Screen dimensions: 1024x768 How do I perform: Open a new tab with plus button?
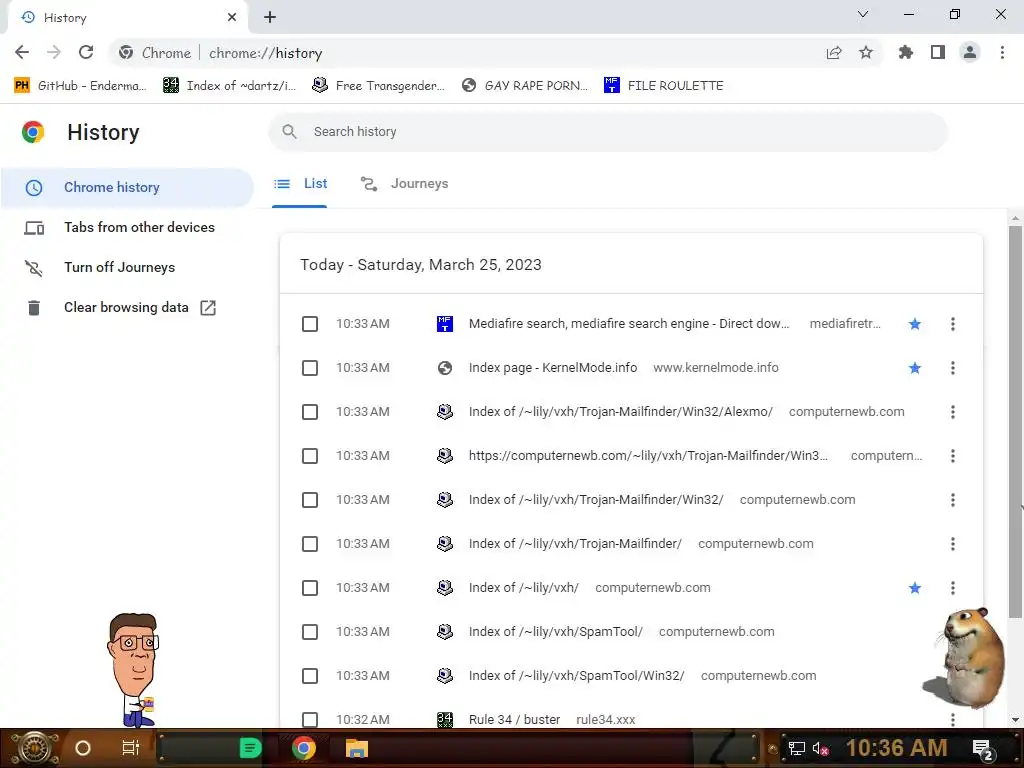tap(270, 18)
